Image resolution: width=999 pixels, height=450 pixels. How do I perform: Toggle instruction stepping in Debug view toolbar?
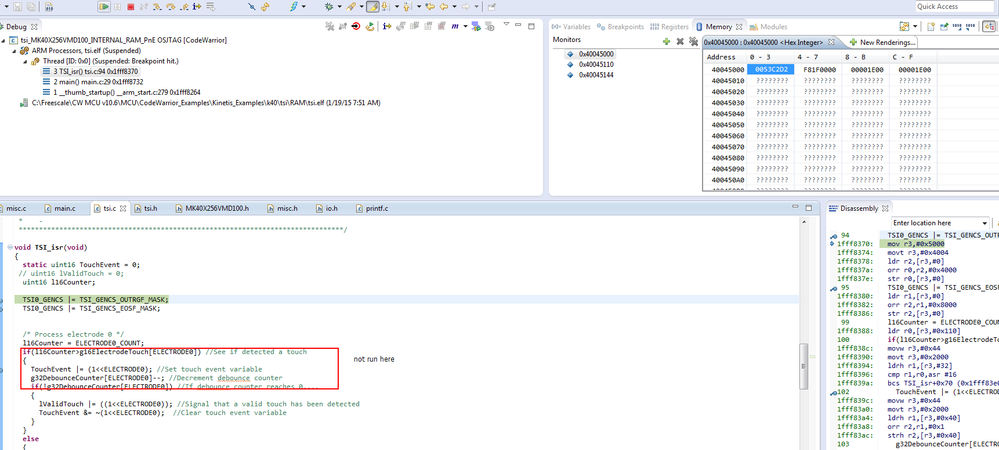click(x=387, y=26)
